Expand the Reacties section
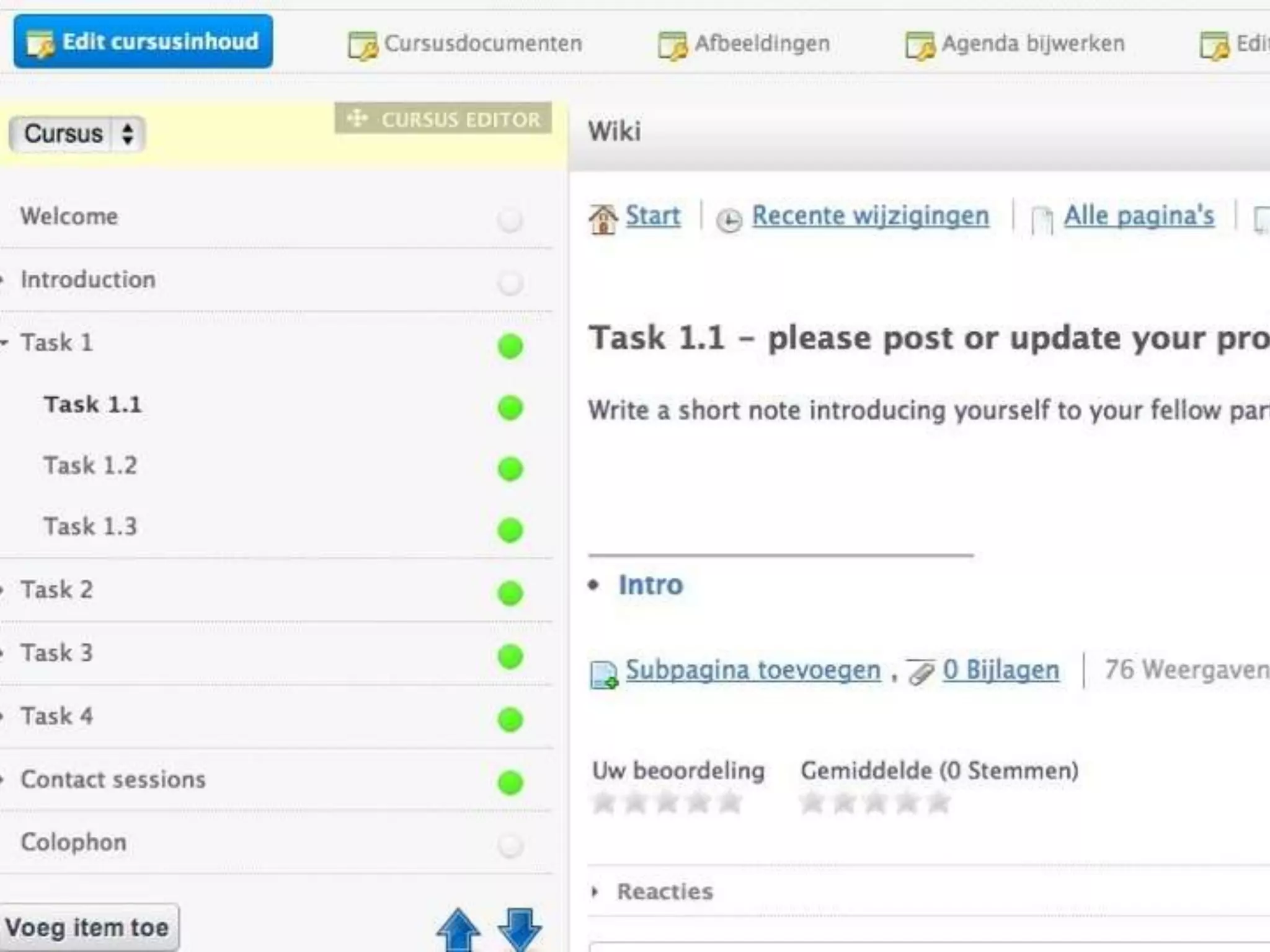This screenshot has height=952, width=1270. click(x=664, y=891)
